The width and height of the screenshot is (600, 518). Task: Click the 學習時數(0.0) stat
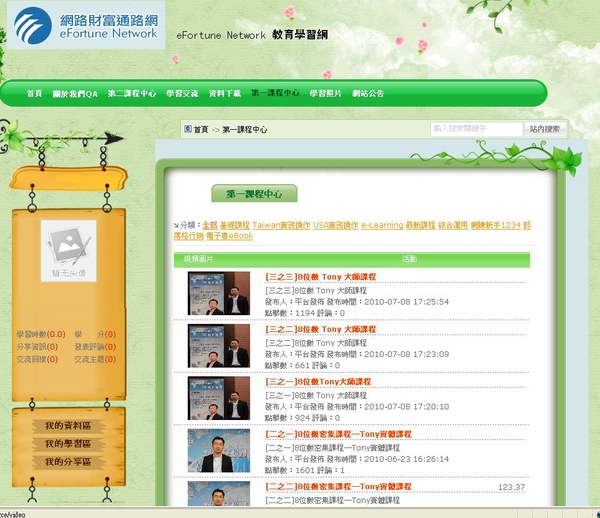coord(41,334)
